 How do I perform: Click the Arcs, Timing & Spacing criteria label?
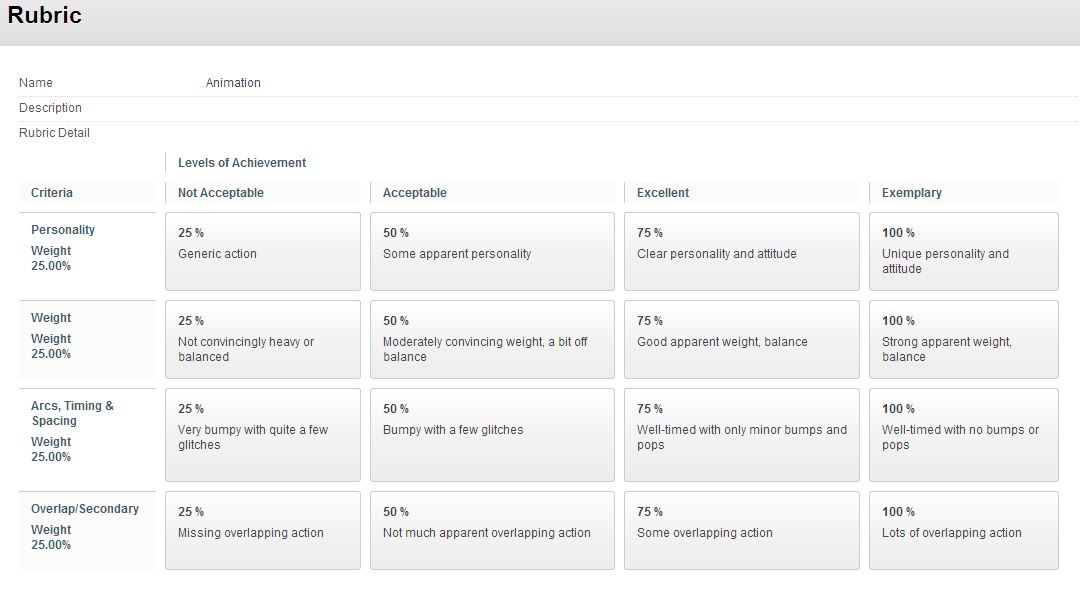tap(72, 413)
